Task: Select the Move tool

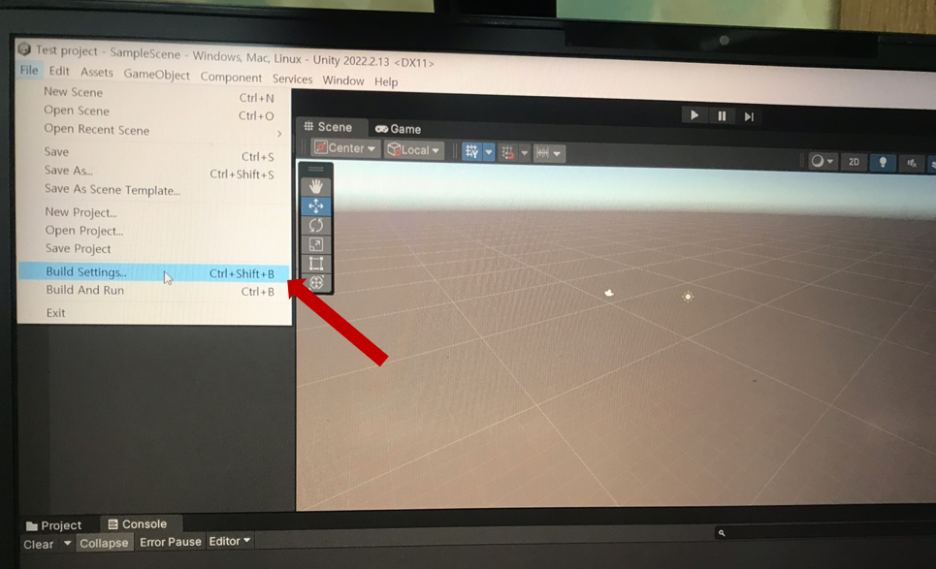Action: [316, 206]
